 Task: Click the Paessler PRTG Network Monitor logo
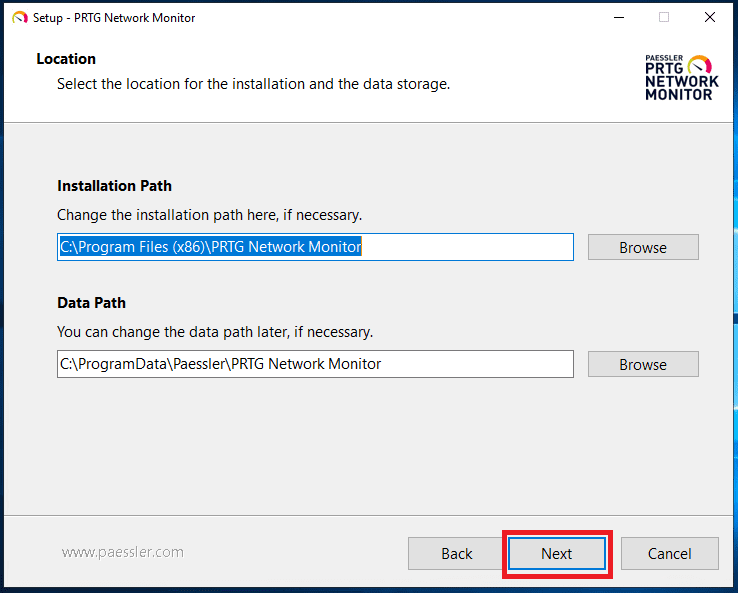tap(682, 77)
